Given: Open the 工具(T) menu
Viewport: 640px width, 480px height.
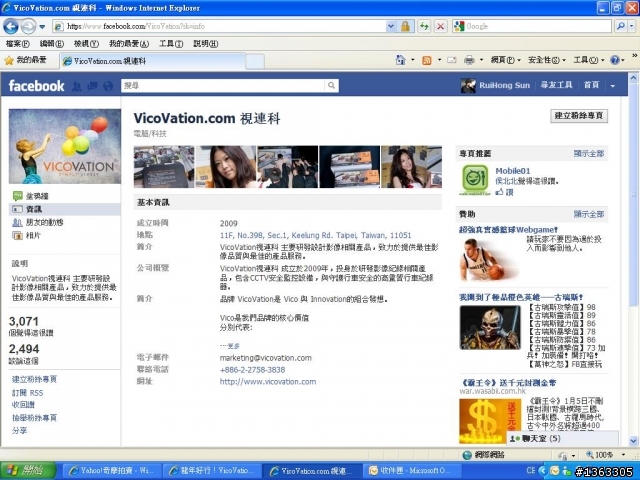Looking at the screenshot, I should pyautogui.click(x=171, y=44).
